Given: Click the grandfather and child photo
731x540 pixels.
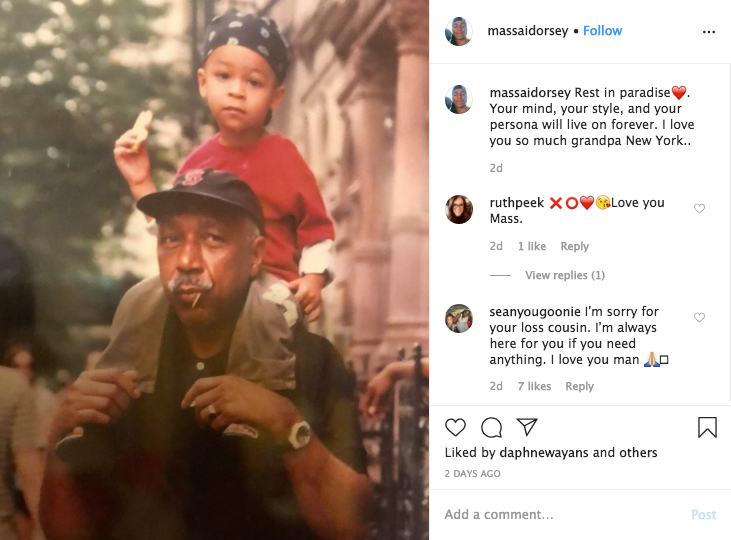Looking at the screenshot, I should coord(214,270).
